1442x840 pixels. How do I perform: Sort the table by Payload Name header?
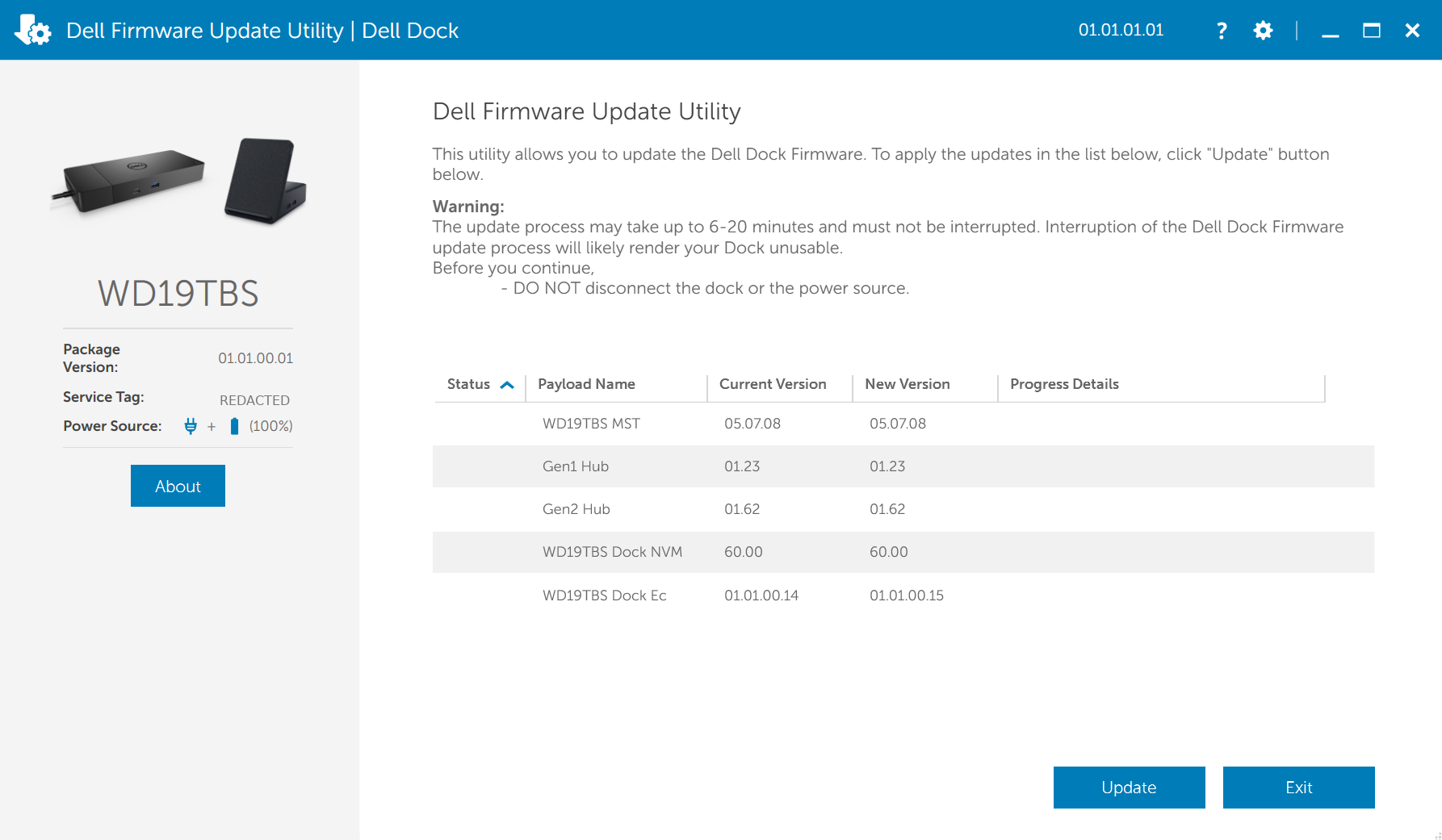tap(587, 384)
